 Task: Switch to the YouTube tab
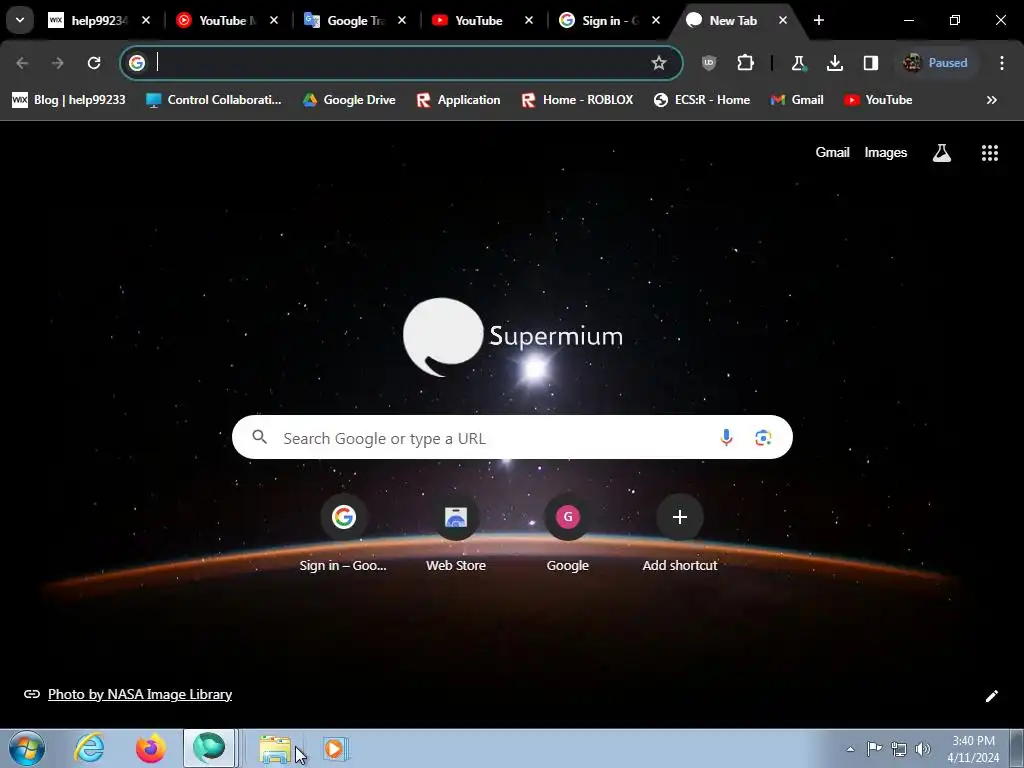tap(482, 20)
